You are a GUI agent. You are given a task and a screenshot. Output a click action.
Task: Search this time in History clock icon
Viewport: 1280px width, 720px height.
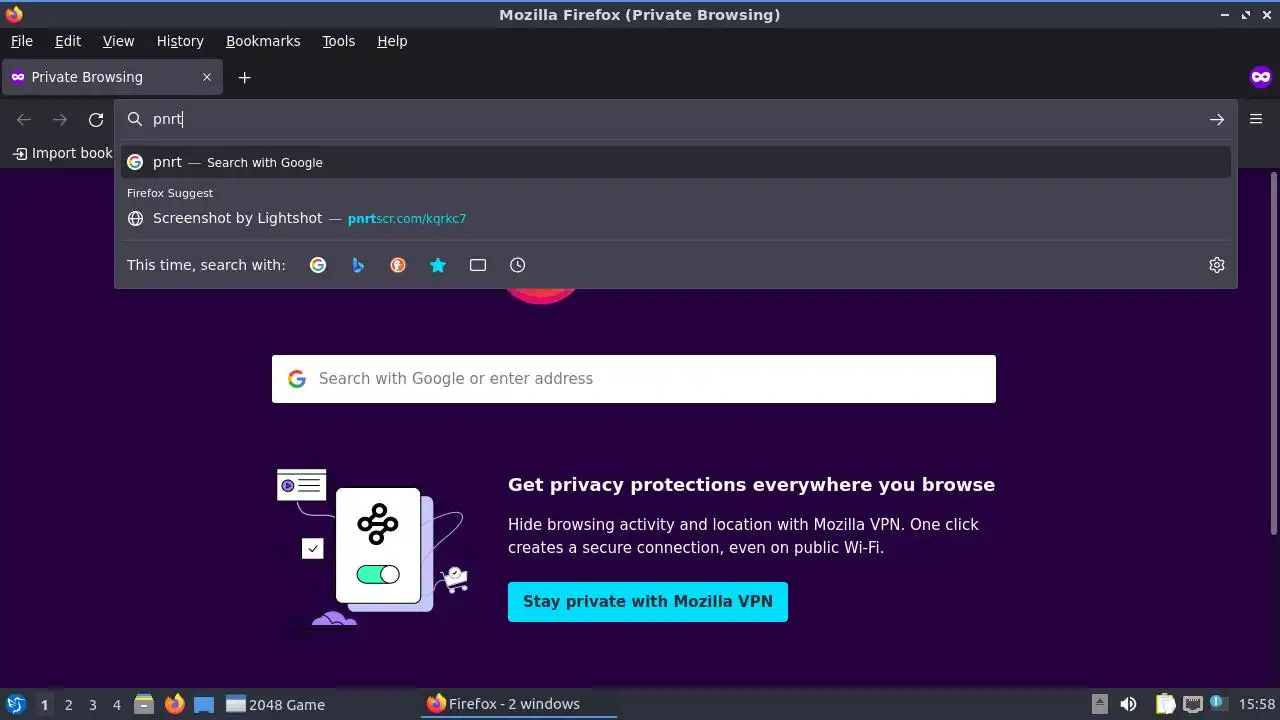[517, 265]
